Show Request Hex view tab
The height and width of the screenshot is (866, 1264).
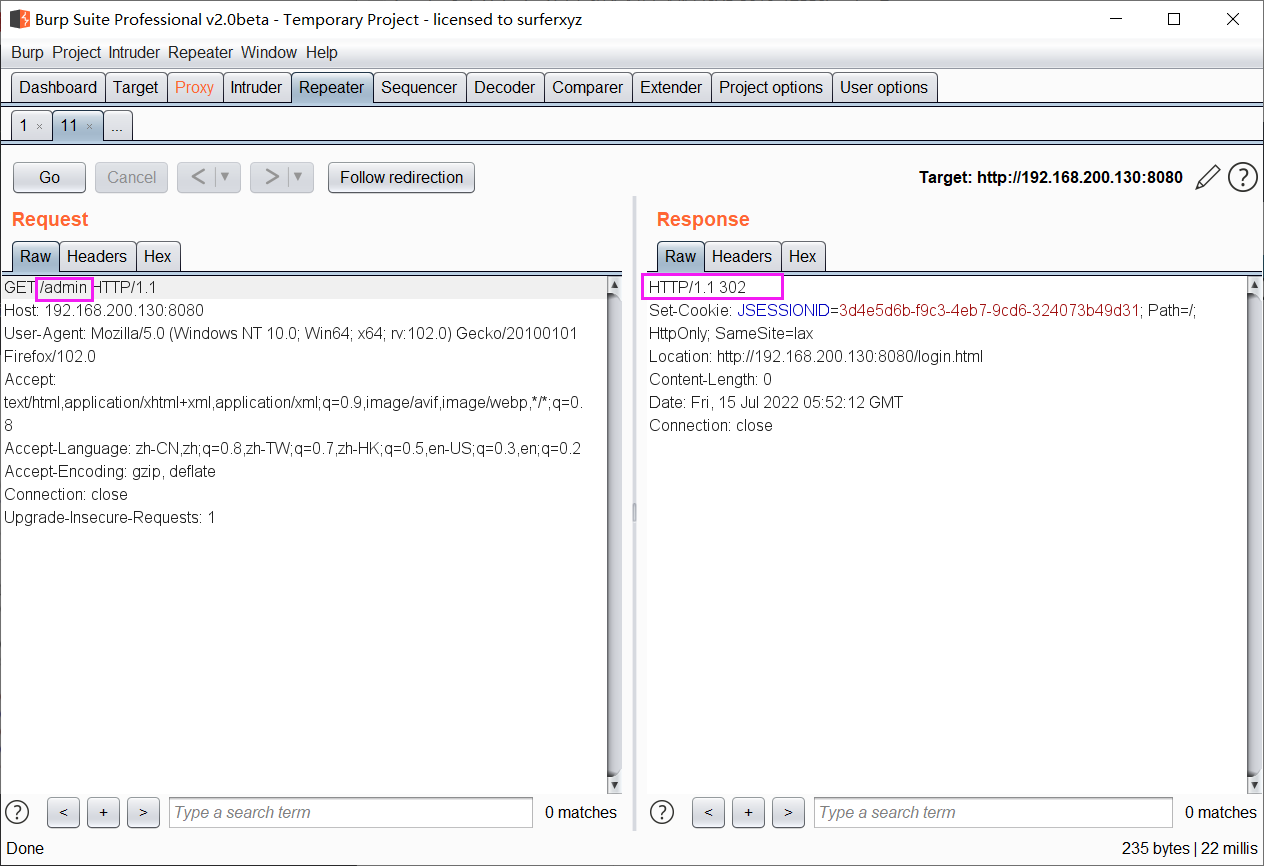(x=158, y=256)
